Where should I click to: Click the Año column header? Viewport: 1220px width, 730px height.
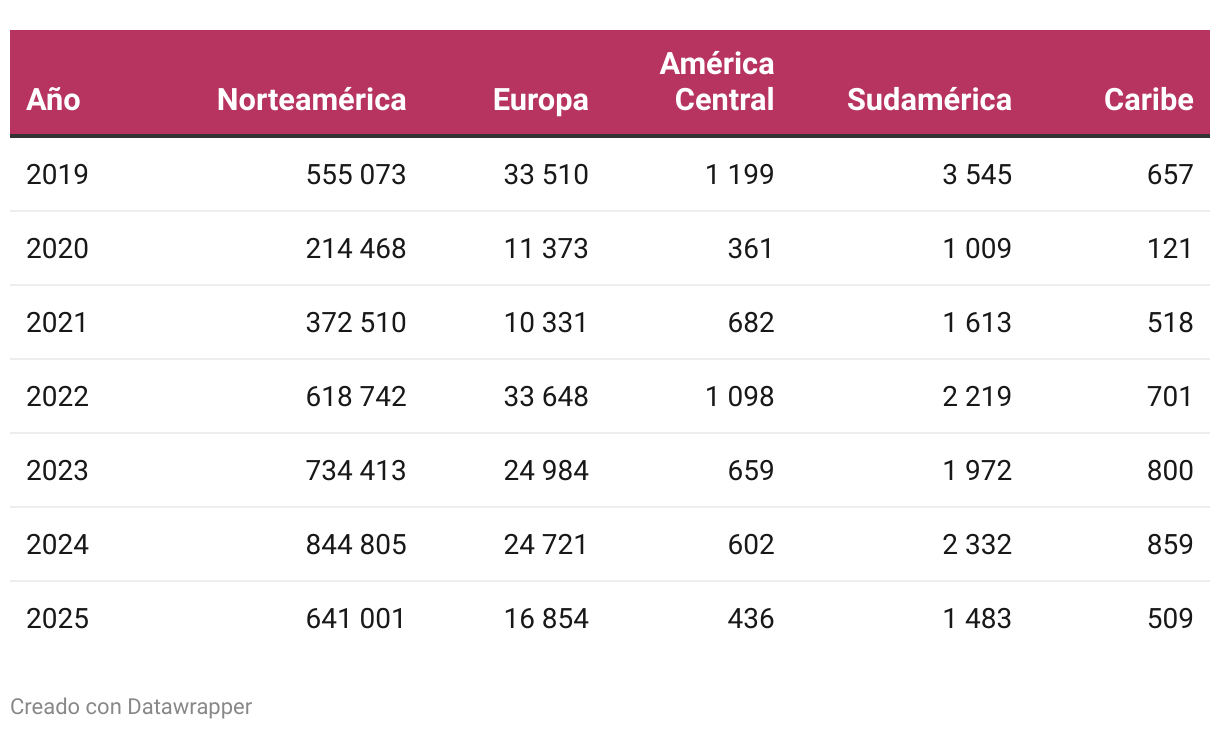point(54,100)
